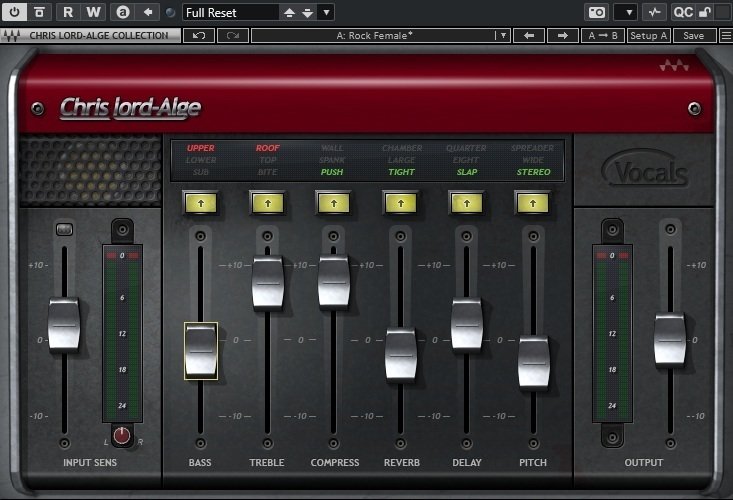Click the Delay fader handle

click(467, 325)
